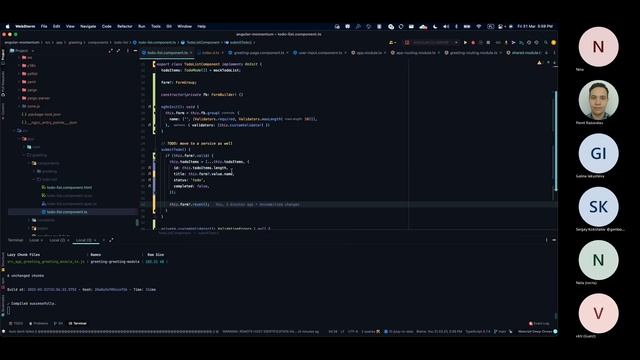Open the WebStorm application menu

click(x=25, y=27)
